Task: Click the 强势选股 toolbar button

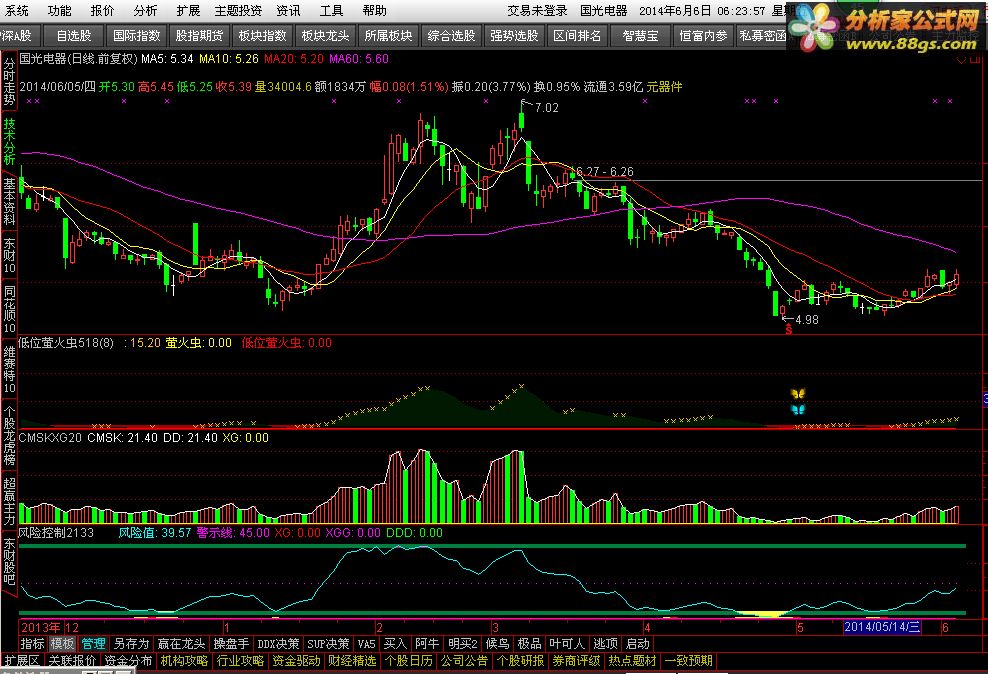Action: point(515,36)
